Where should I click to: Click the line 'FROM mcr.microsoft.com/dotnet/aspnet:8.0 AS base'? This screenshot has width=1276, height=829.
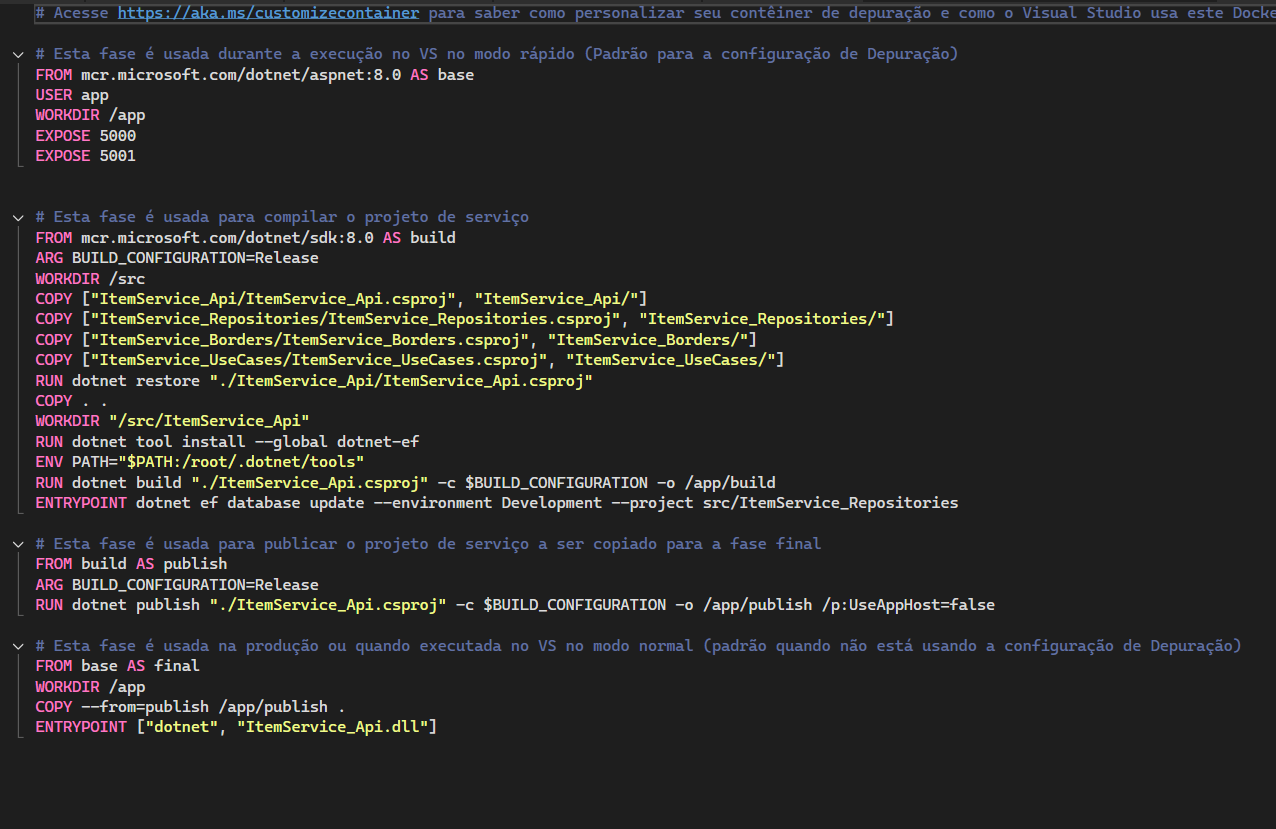click(255, 75)
